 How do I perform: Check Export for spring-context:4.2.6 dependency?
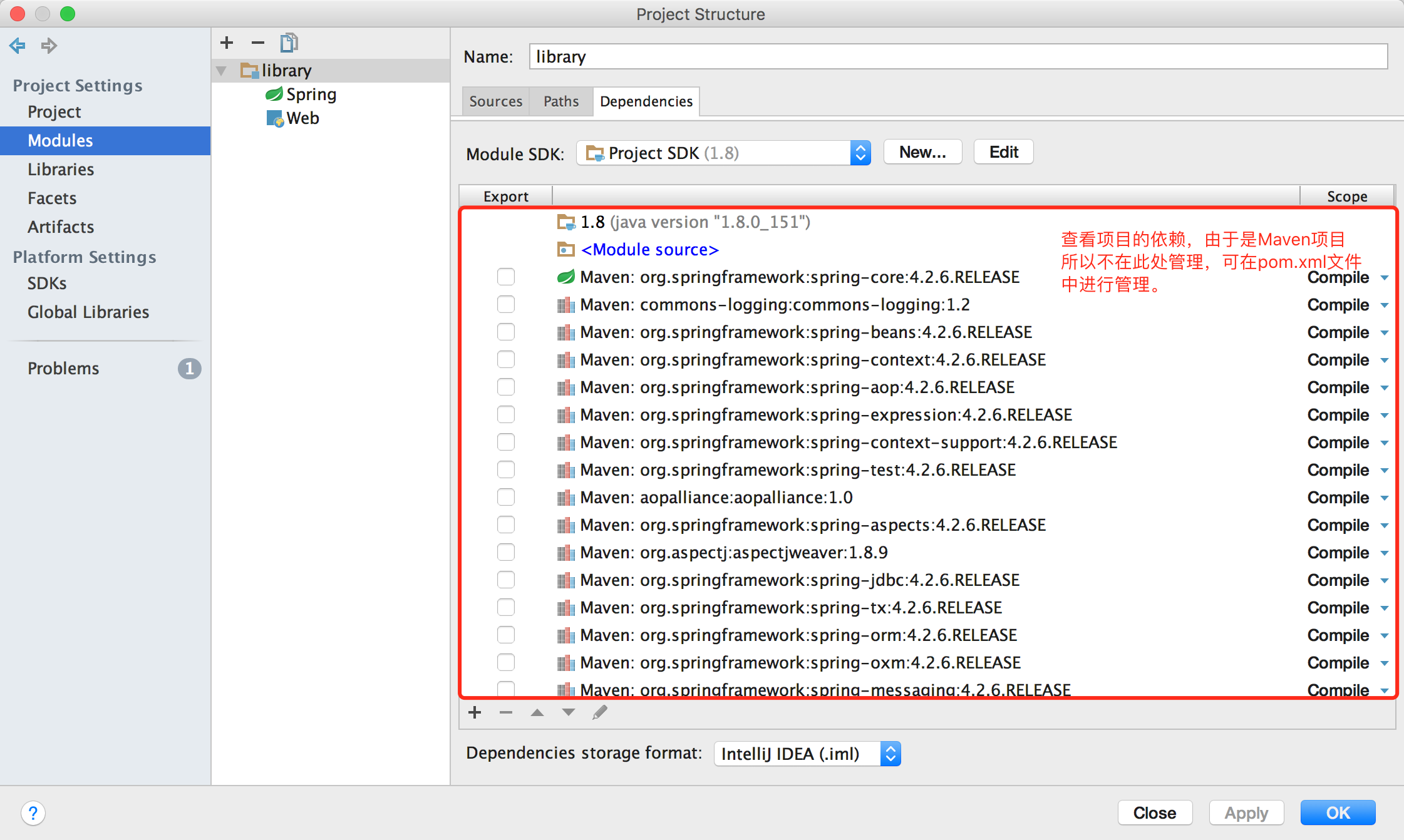(506, 359)
